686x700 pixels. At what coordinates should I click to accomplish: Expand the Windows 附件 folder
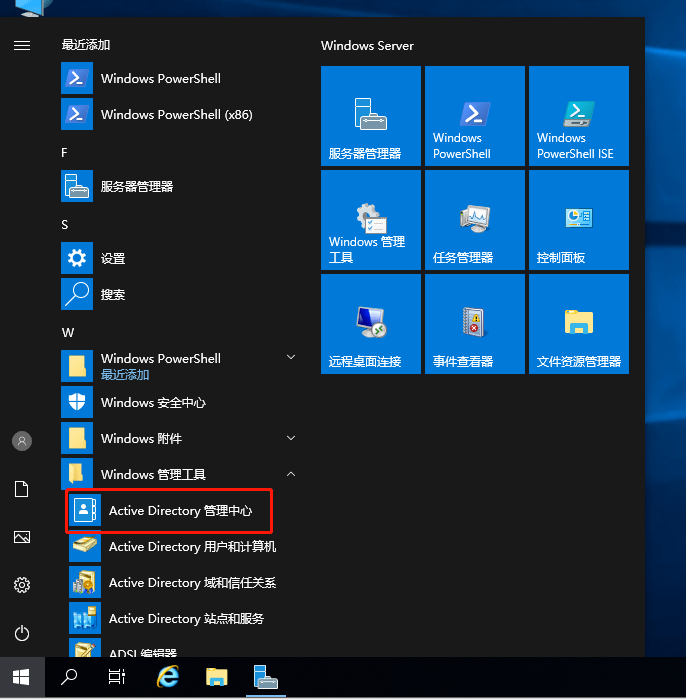[x=291, y=438]
